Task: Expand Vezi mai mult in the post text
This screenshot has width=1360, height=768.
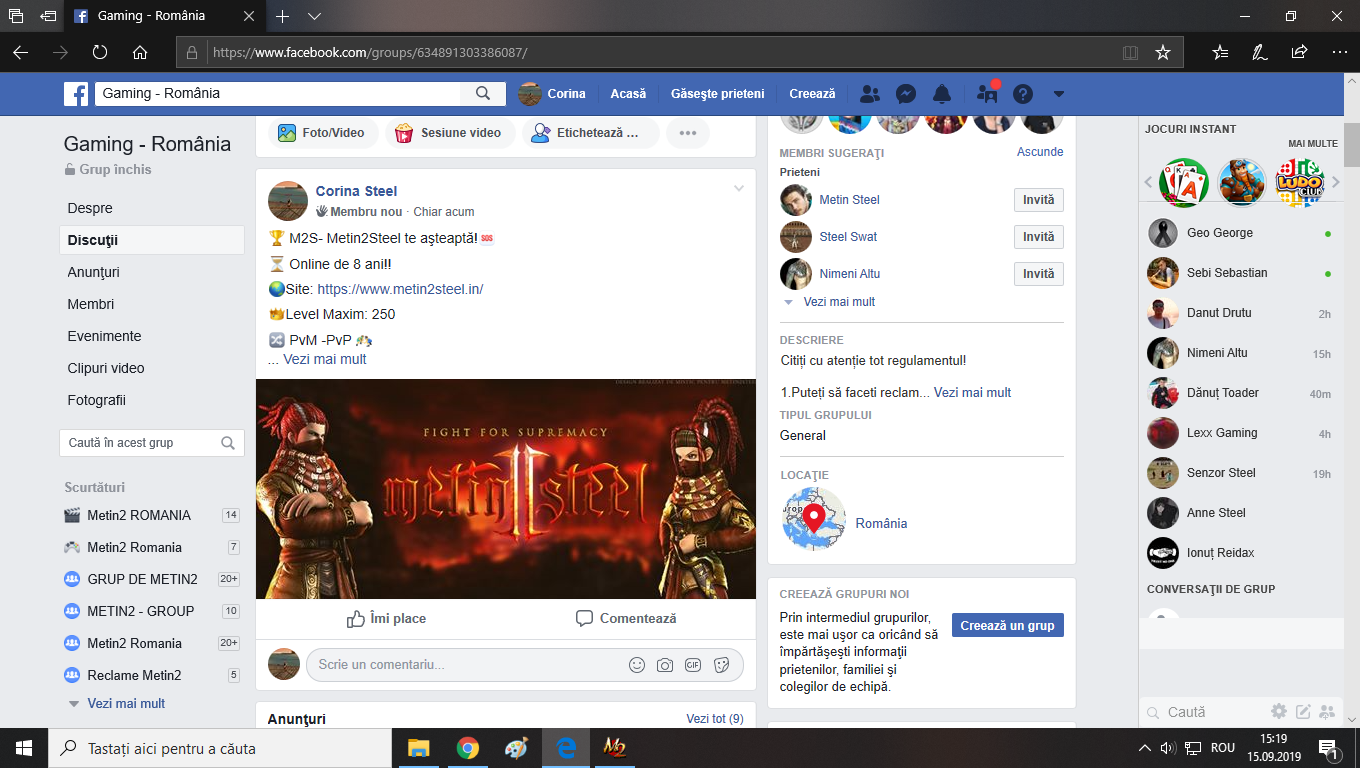Action: 325,359
